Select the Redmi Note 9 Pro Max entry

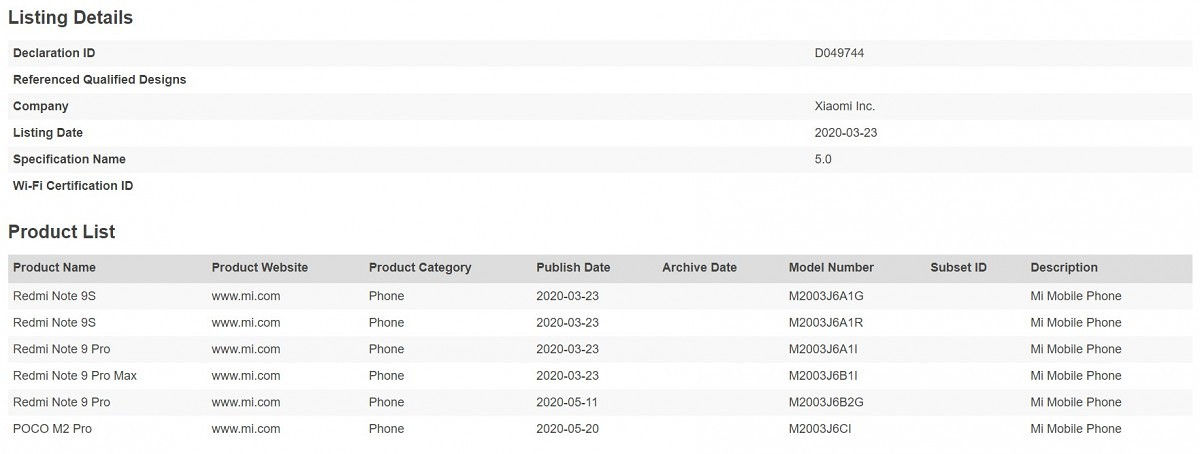pos(75,376)
